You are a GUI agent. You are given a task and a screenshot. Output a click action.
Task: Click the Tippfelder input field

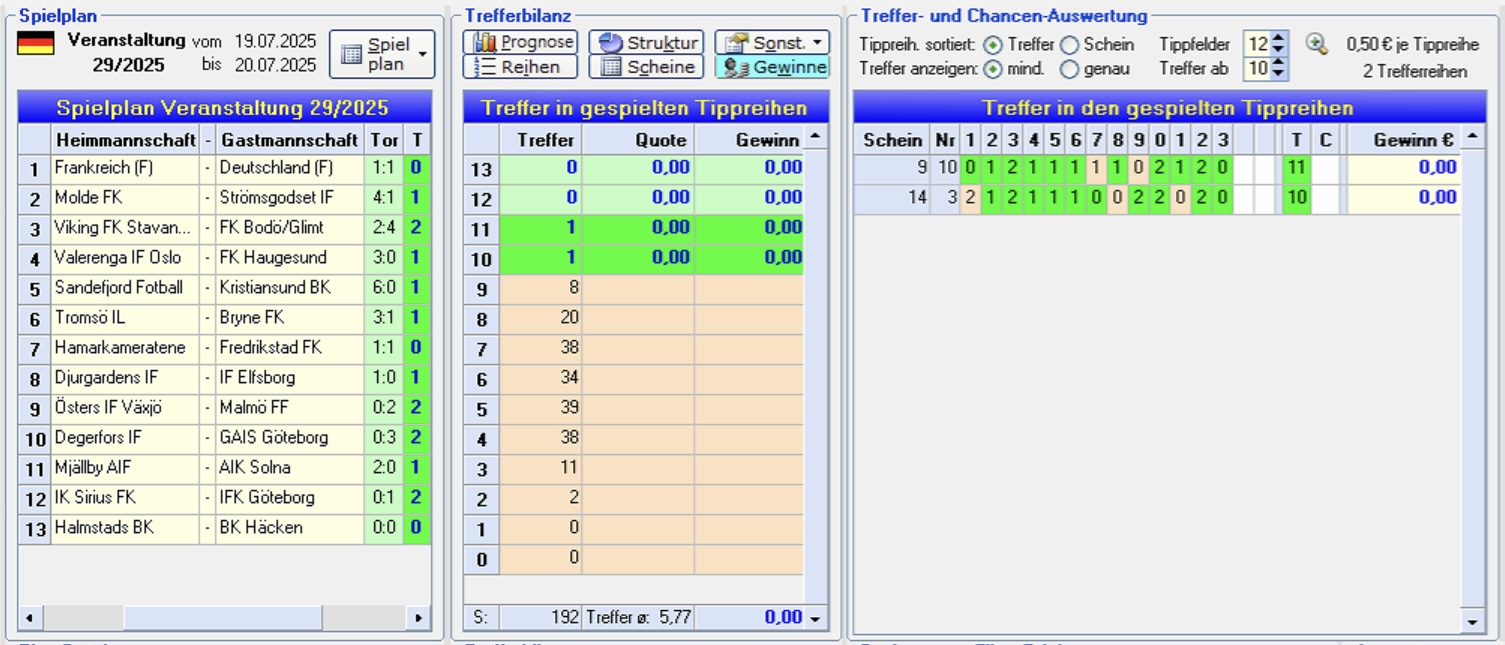(1257, 44)
